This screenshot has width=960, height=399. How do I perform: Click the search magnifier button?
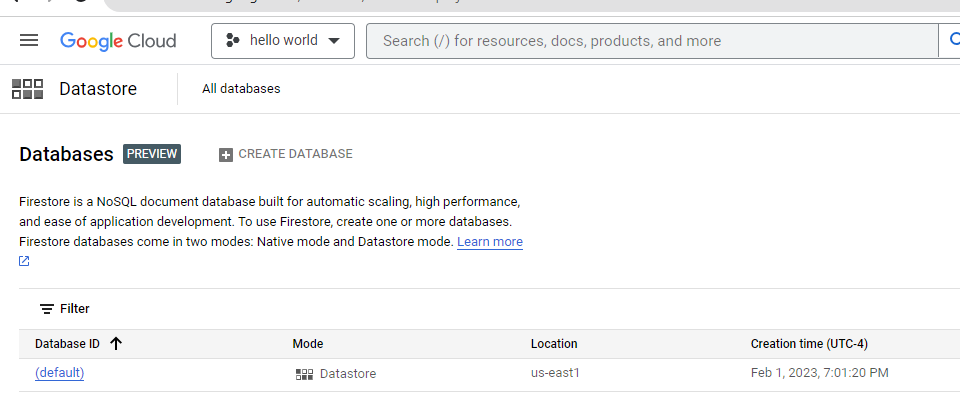(x=953, y=40)
